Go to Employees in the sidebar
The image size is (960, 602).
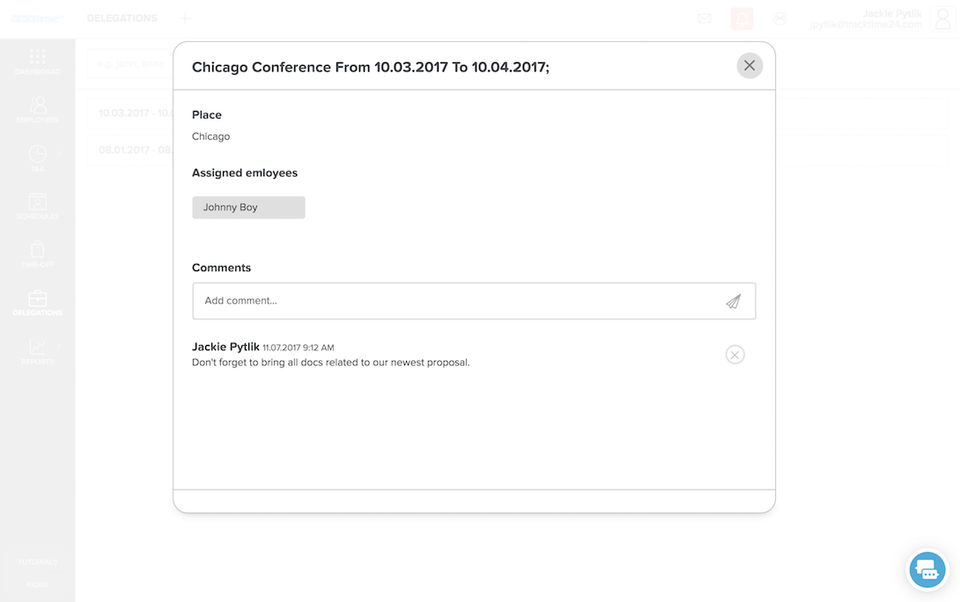point(37,110)
